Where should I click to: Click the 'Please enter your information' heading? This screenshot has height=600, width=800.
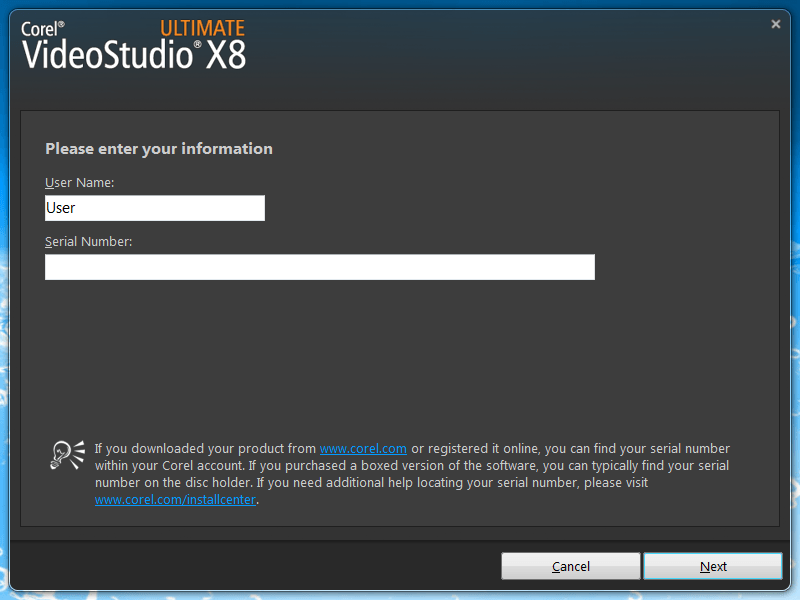(159, 148)
